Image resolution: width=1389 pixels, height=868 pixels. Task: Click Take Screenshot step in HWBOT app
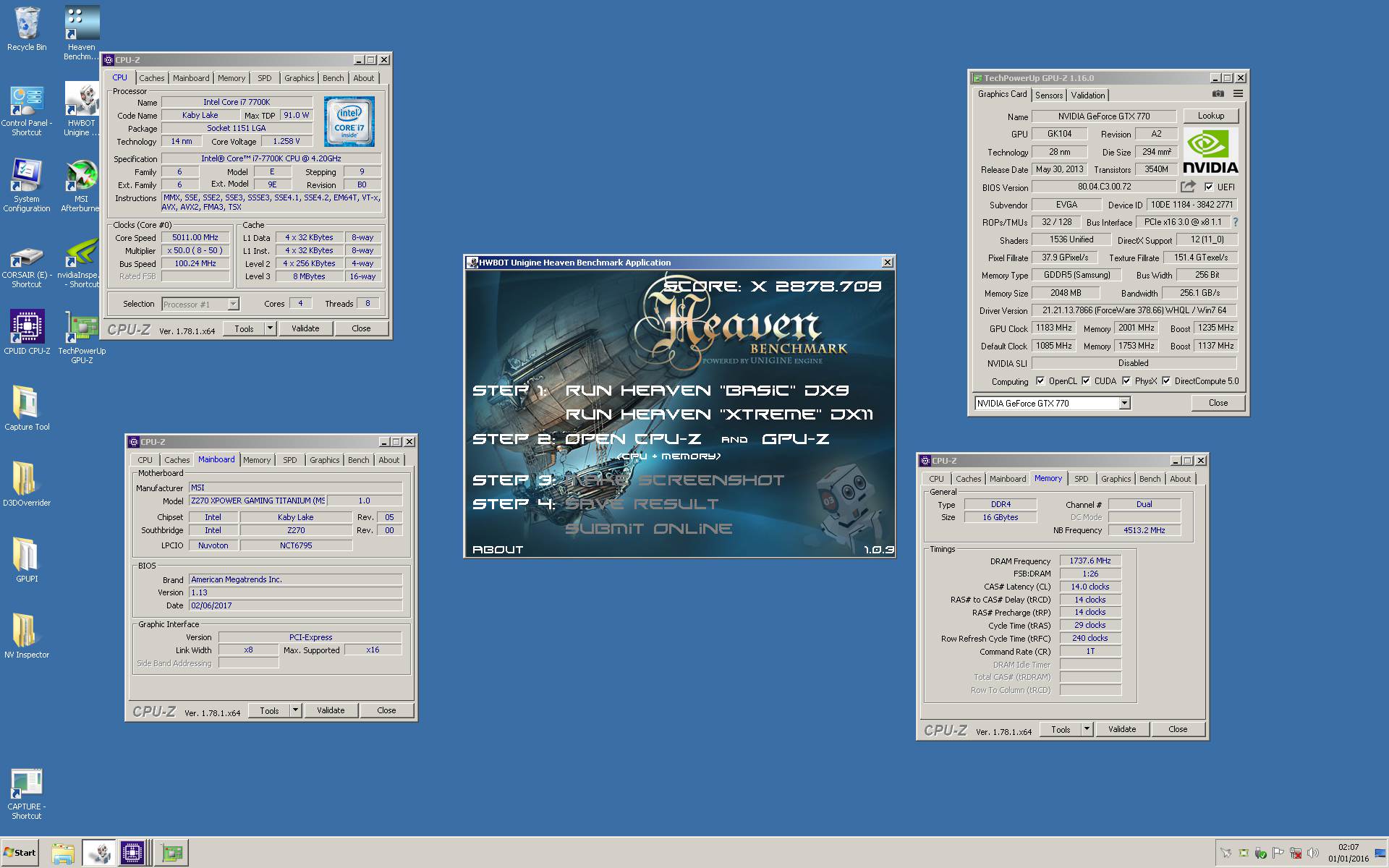675,480
